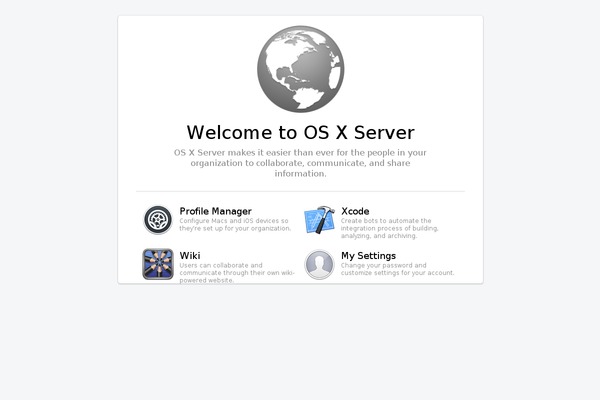Click the Xcode hammer and blueprint icon
The image size is (600, 400).
320,220
